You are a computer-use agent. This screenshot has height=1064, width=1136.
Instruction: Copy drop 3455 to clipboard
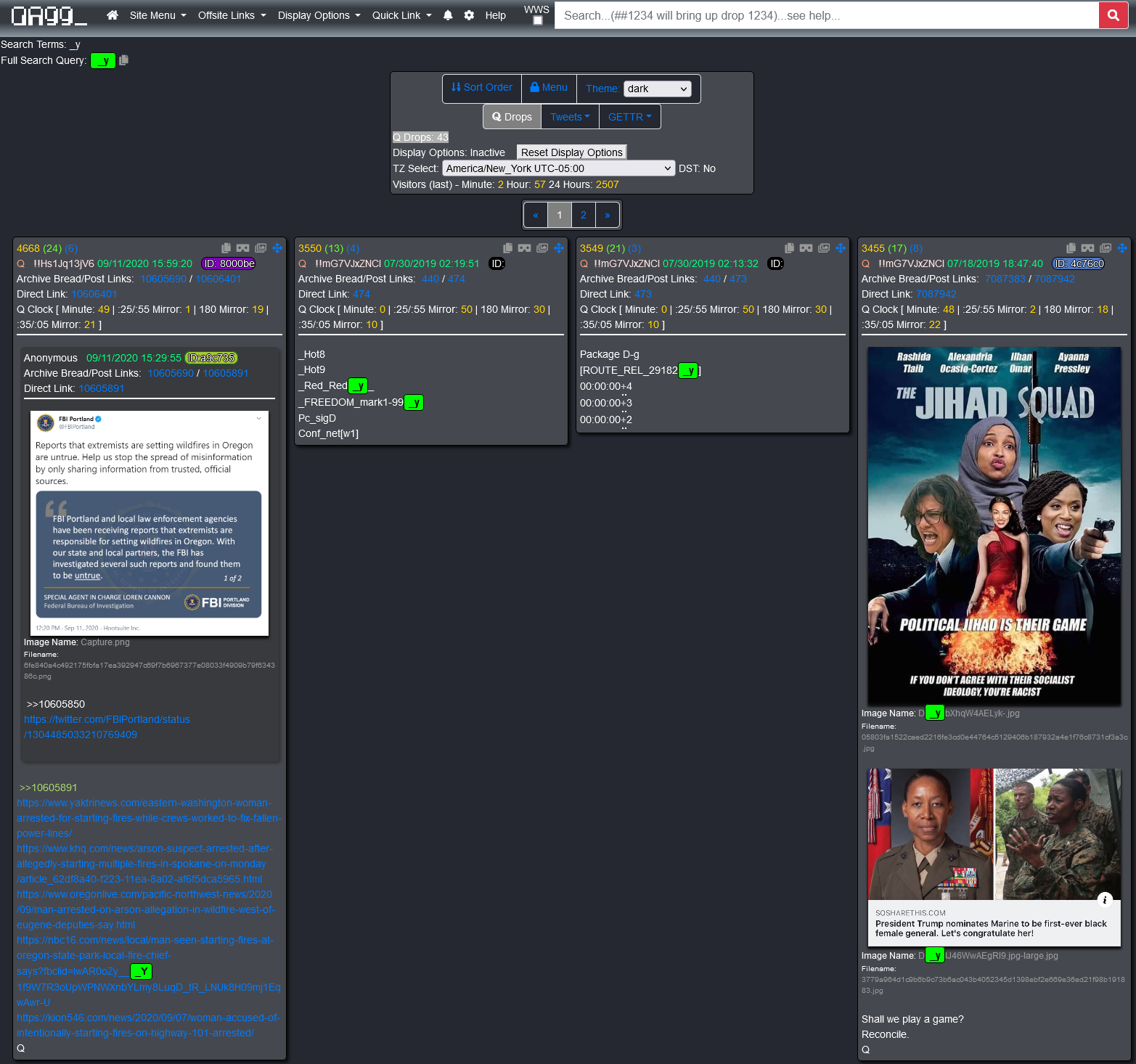click(x=1071, y=248)
